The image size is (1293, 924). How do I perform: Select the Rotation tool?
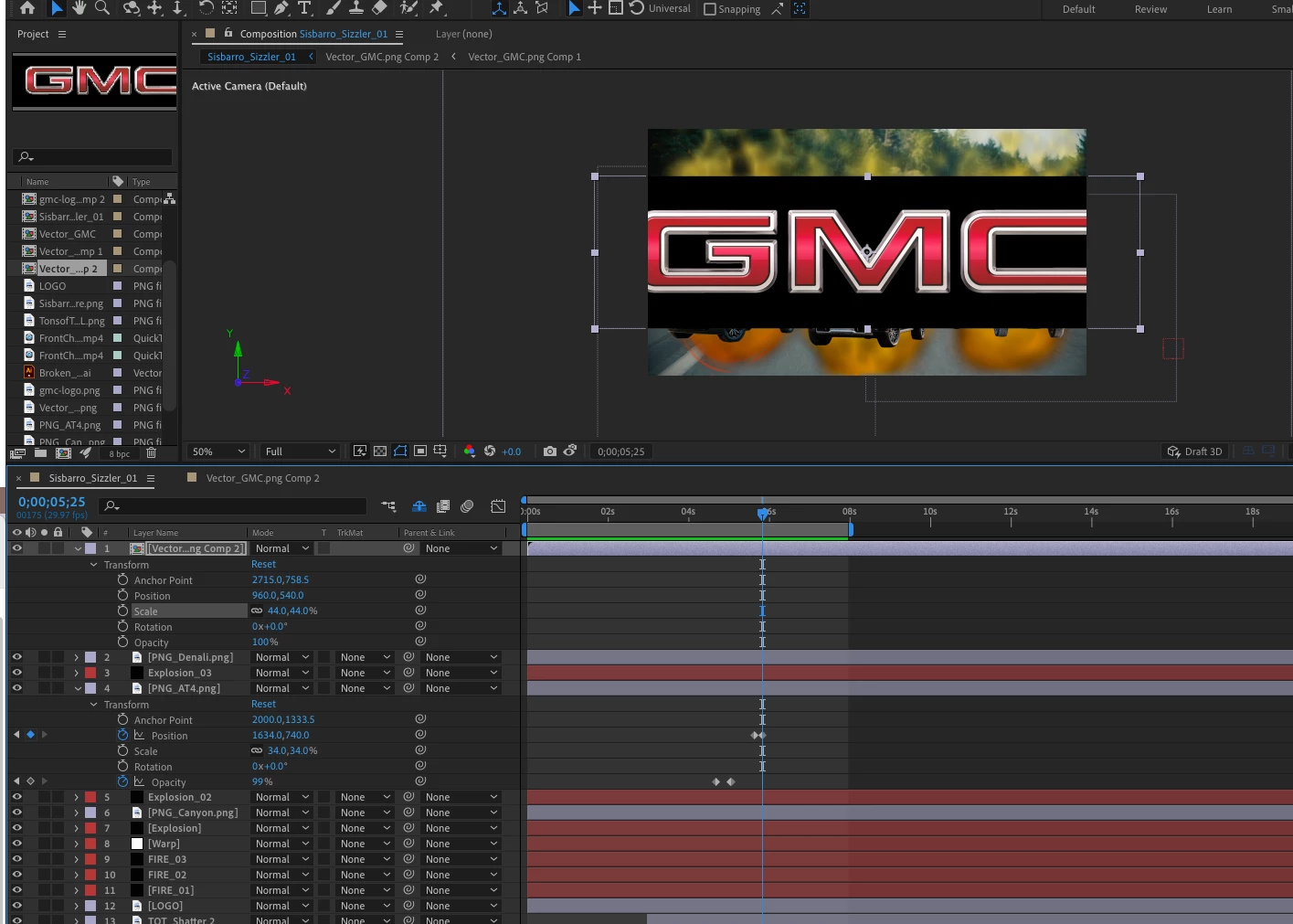pyautogui.click(x=206, y=8)
